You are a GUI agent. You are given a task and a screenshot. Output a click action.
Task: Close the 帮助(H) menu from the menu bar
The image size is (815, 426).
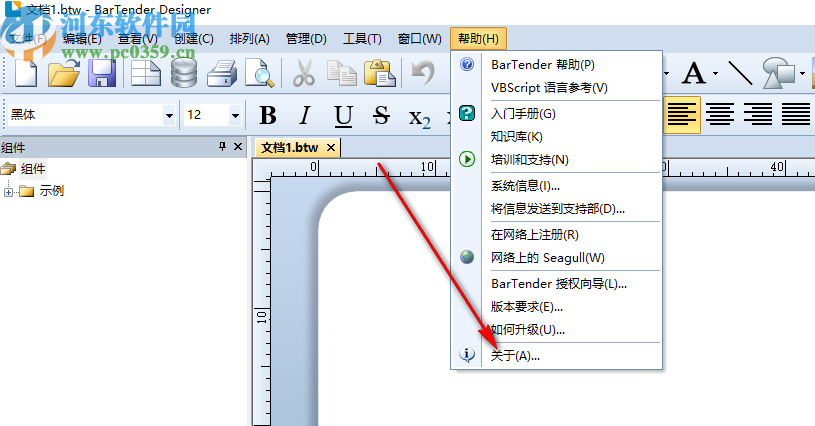tap(478, 39)
